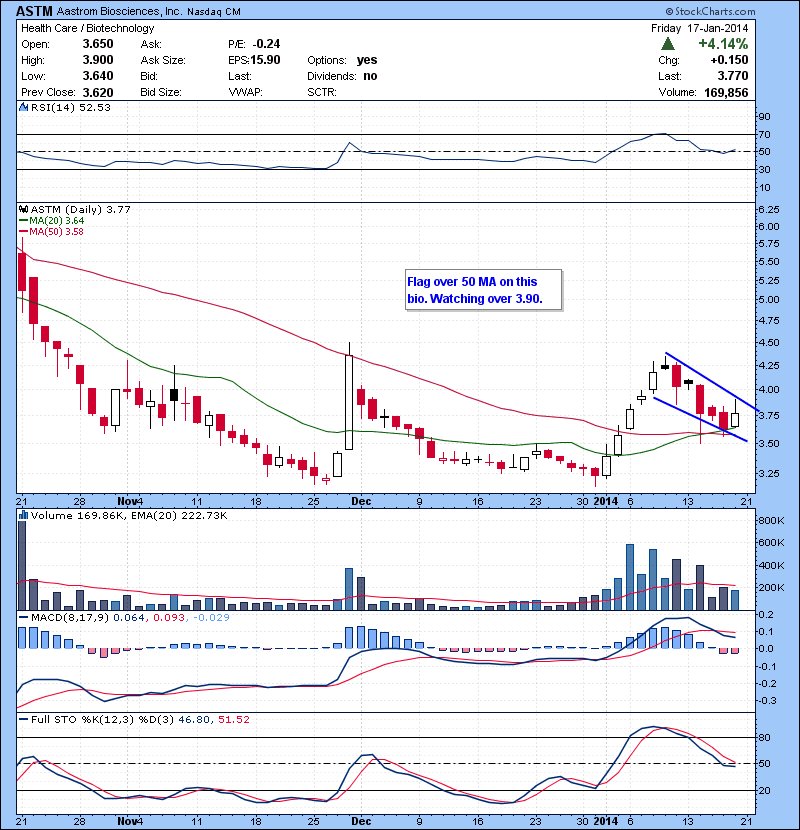Click the '5.00' price axis label

pos(769,300)
